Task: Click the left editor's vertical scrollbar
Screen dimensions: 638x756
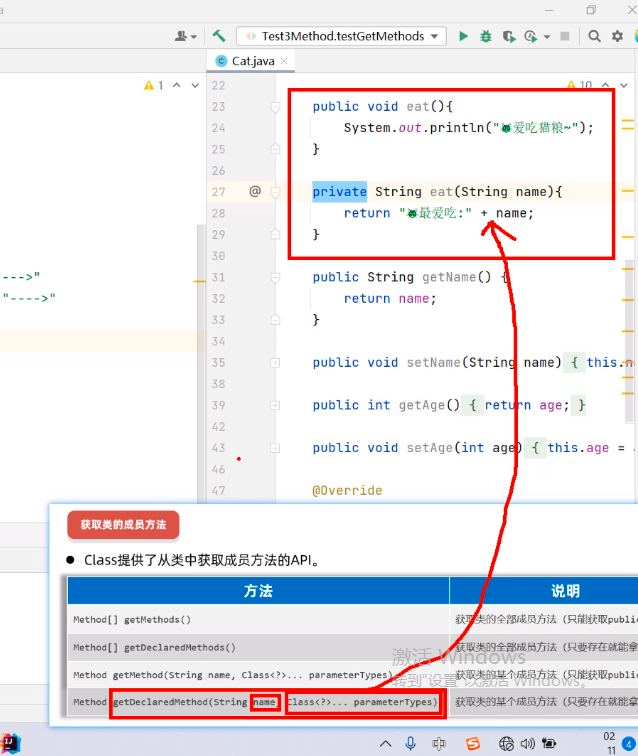Action: (201, 362)
